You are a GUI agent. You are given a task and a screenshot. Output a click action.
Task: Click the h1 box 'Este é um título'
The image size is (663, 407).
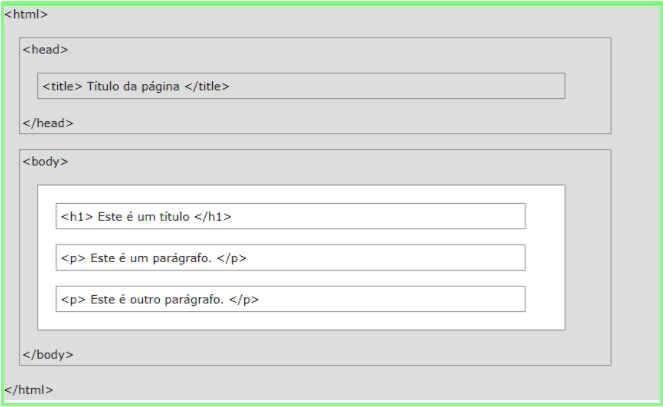290,216
